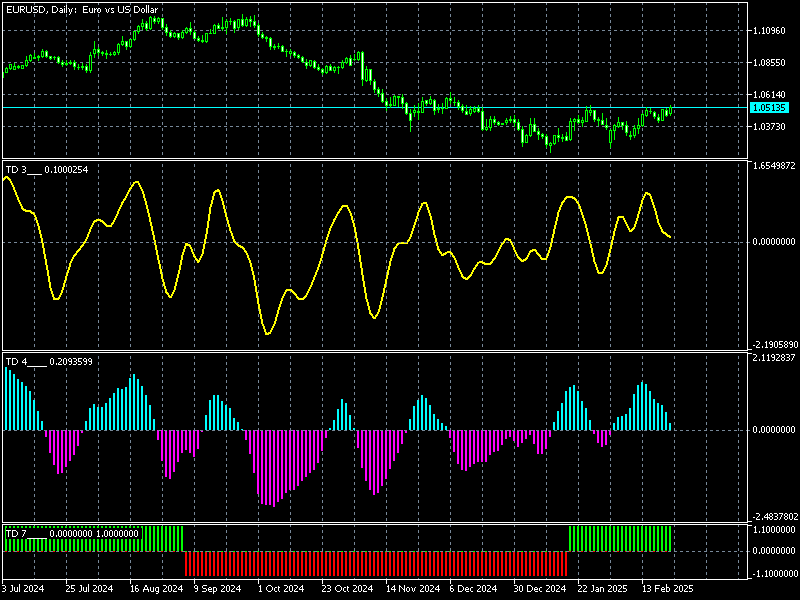Click the 23 Oct 2024 date label
Screen dimensions: 800x600
pyautogui.click(x=347, y=589)
